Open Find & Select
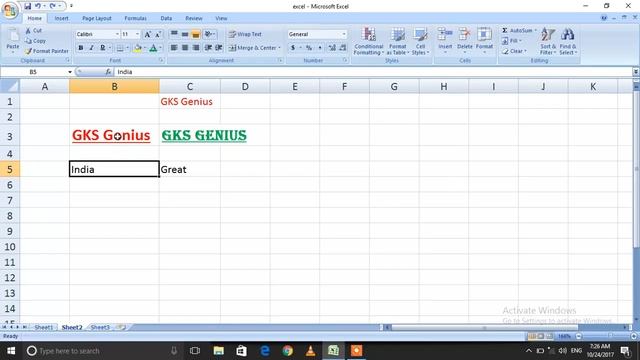Screen dimensions: 640x360 point(568,41)
